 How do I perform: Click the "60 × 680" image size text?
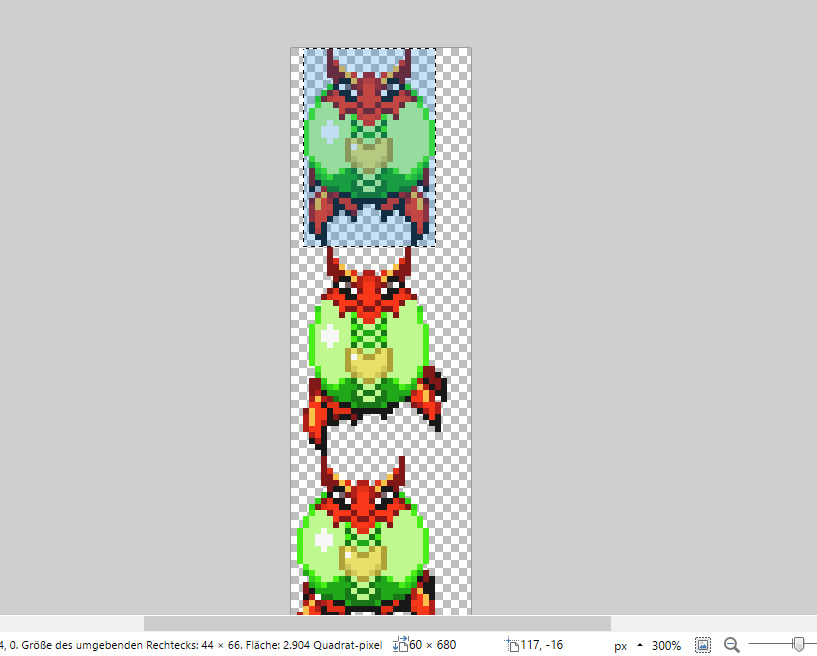(x=432, y=645)
